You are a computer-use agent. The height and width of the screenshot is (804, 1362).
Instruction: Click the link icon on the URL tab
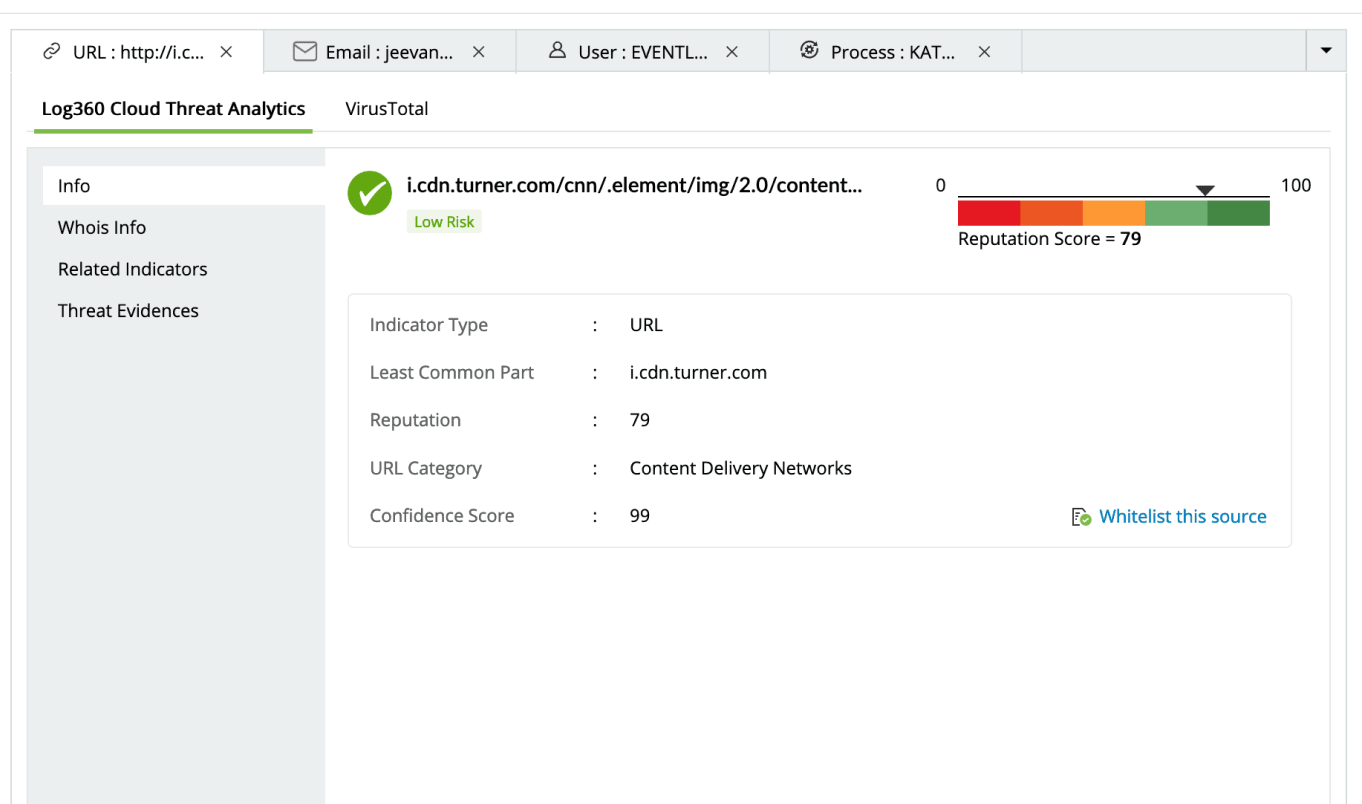click(x=52, y=51)
